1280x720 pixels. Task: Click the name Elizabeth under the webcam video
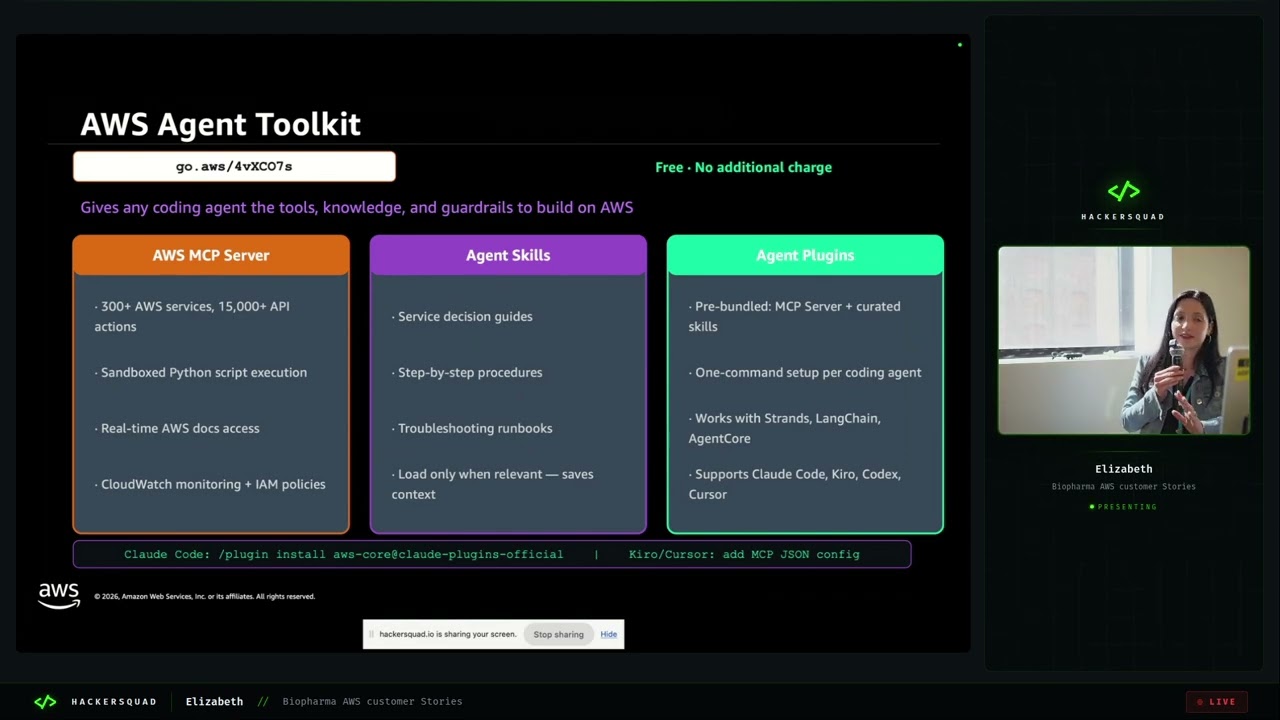[1124, 469]
